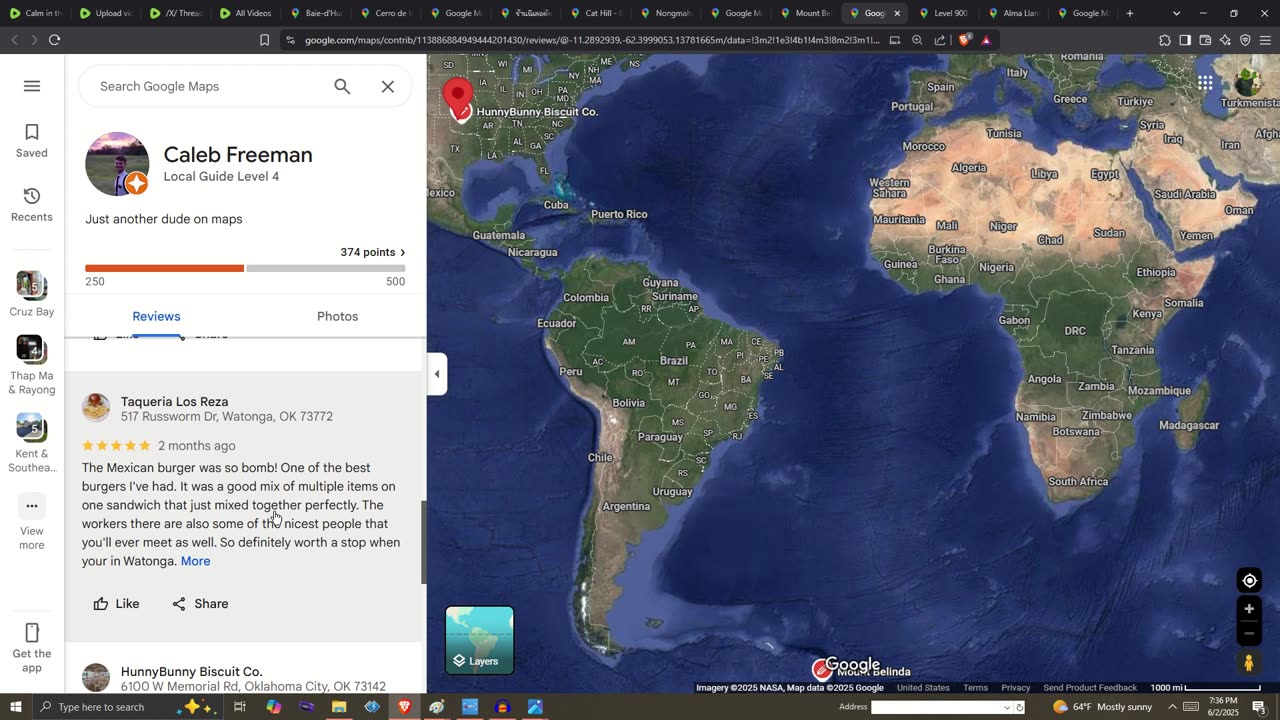Switch to the Reviews tab

point(156,316)
